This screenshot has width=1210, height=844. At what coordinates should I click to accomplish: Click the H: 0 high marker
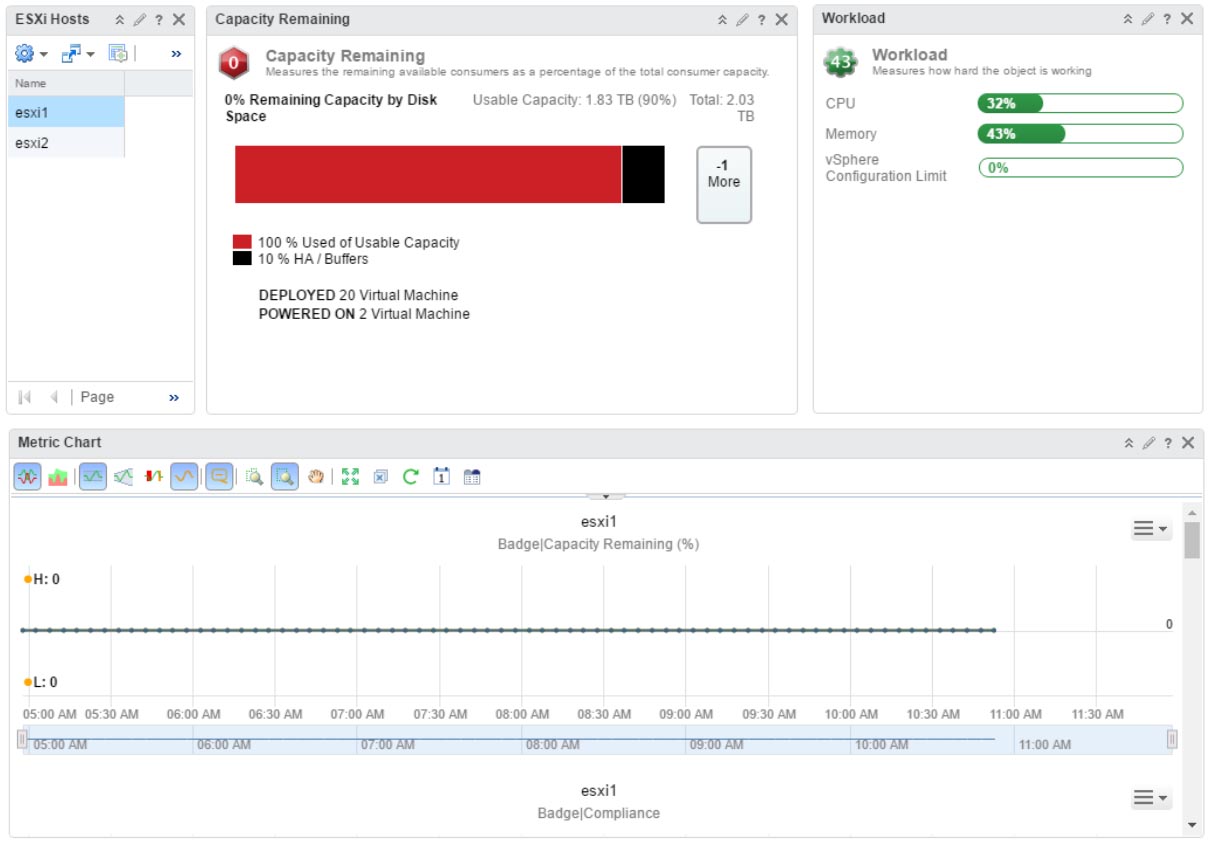pos(42,579)
